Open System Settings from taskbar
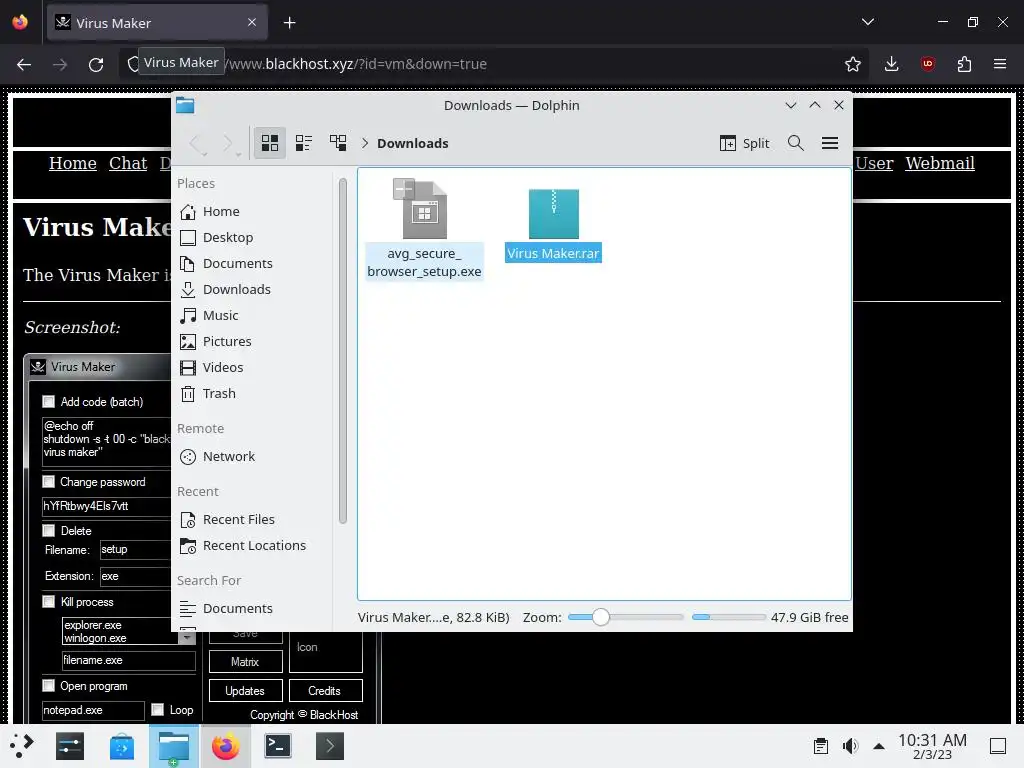Viewport: 1024px width, 768px height. (x=70, y=746)
